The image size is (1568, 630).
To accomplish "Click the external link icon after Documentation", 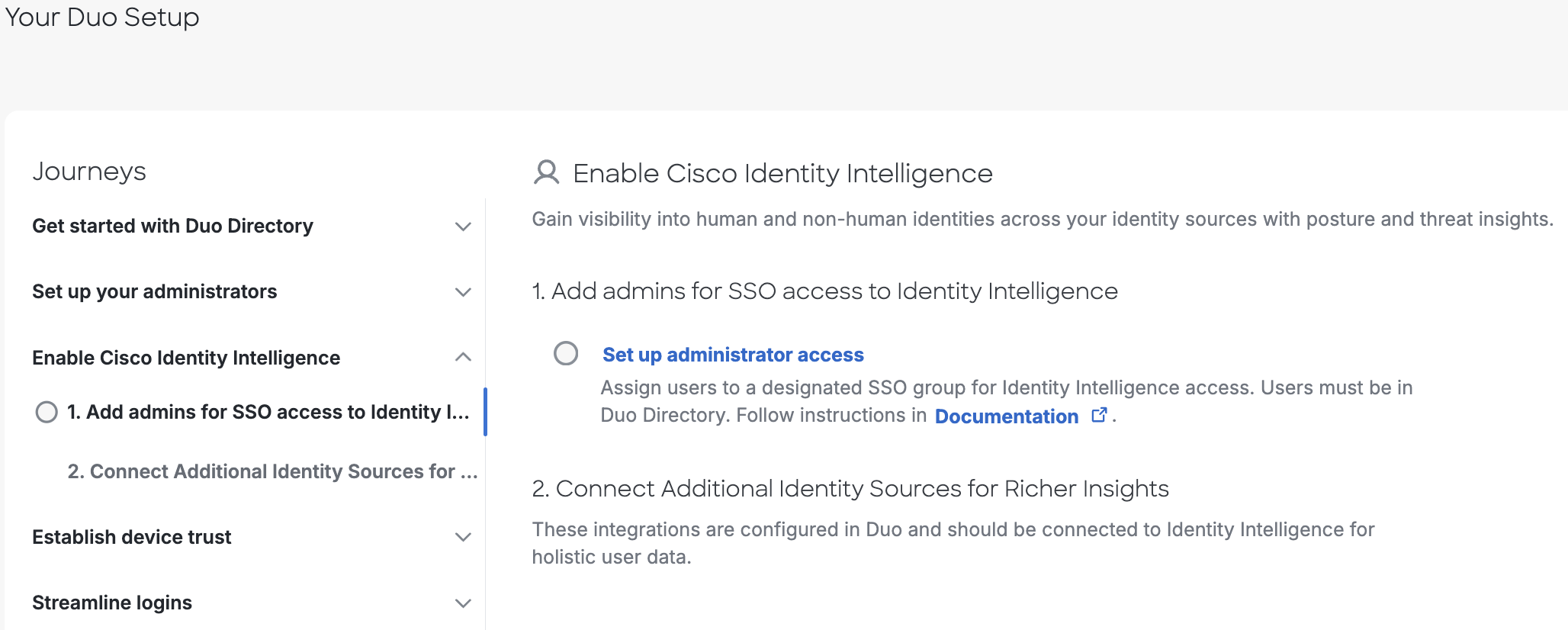I will [x=1098, y=414].
